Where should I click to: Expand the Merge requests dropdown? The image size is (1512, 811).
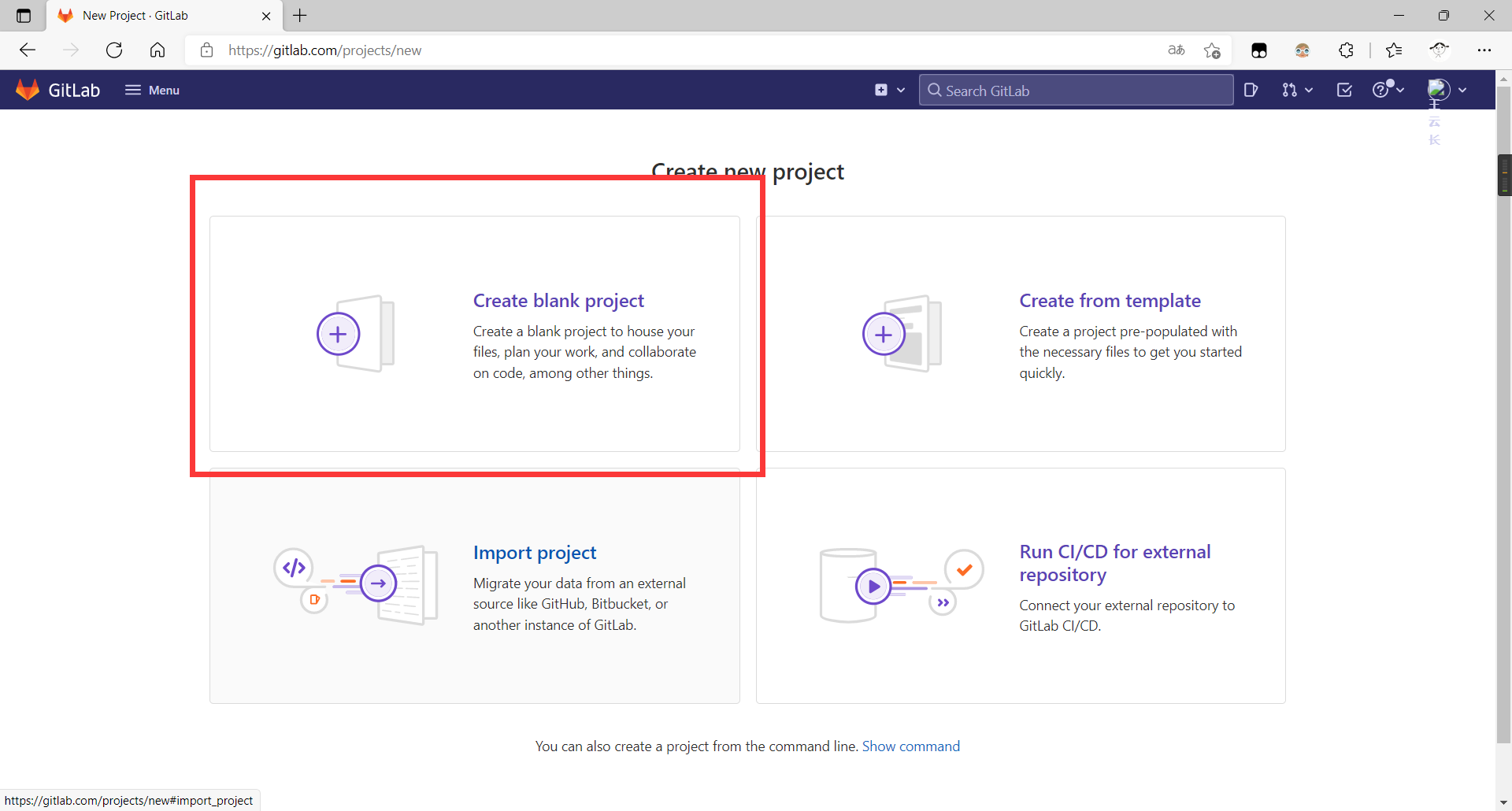click(1297, 90)
